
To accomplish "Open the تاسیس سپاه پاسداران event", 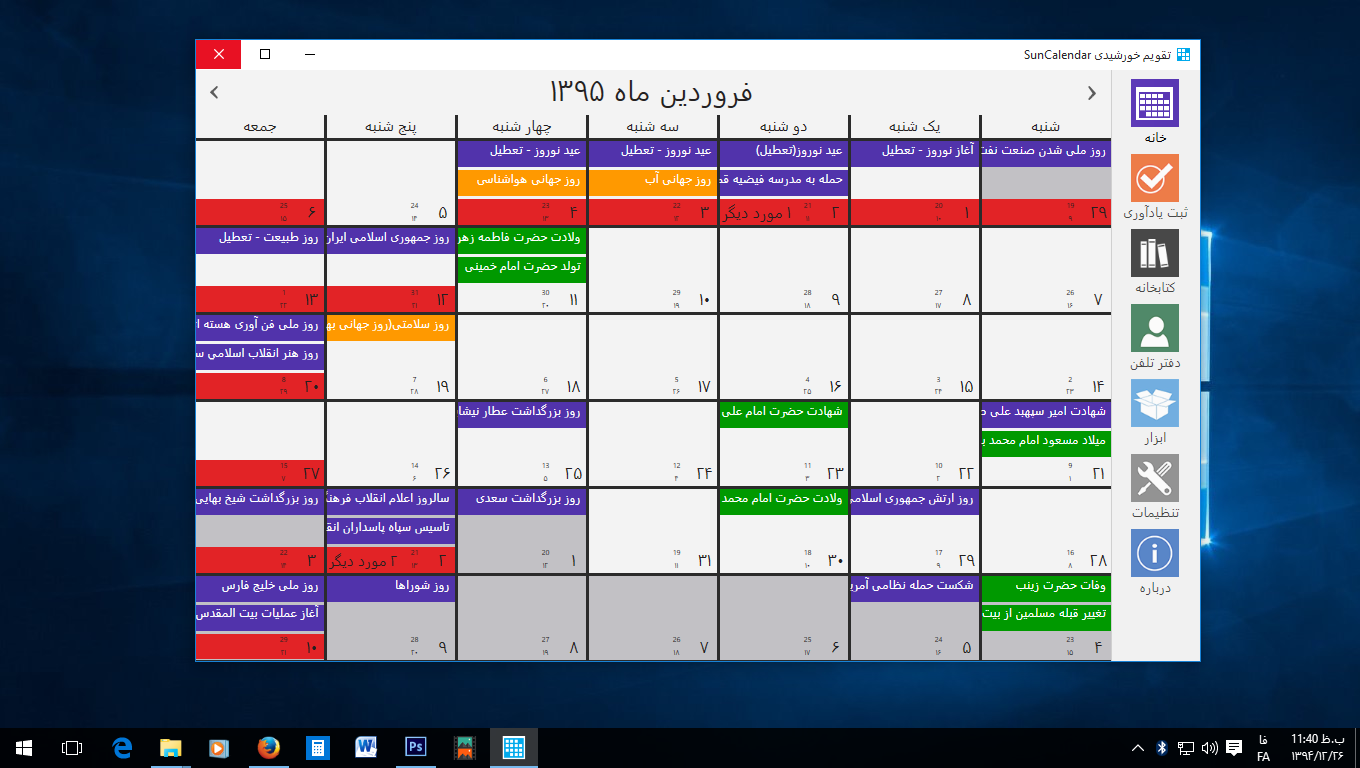I will pos(390,529).
